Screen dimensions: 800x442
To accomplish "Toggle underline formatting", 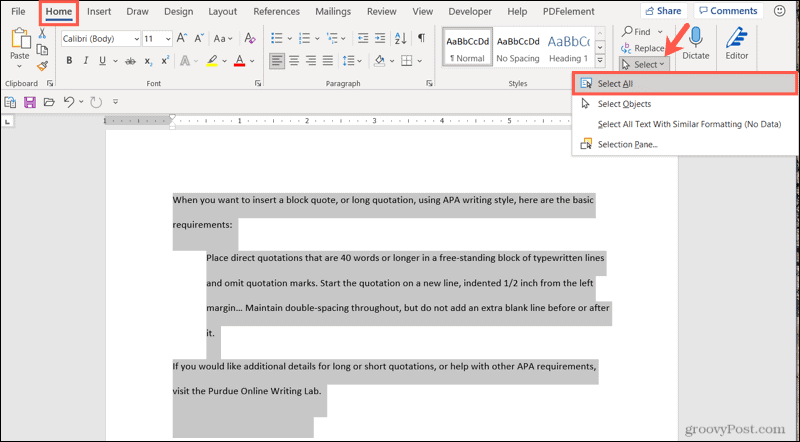I will point(103,61).
